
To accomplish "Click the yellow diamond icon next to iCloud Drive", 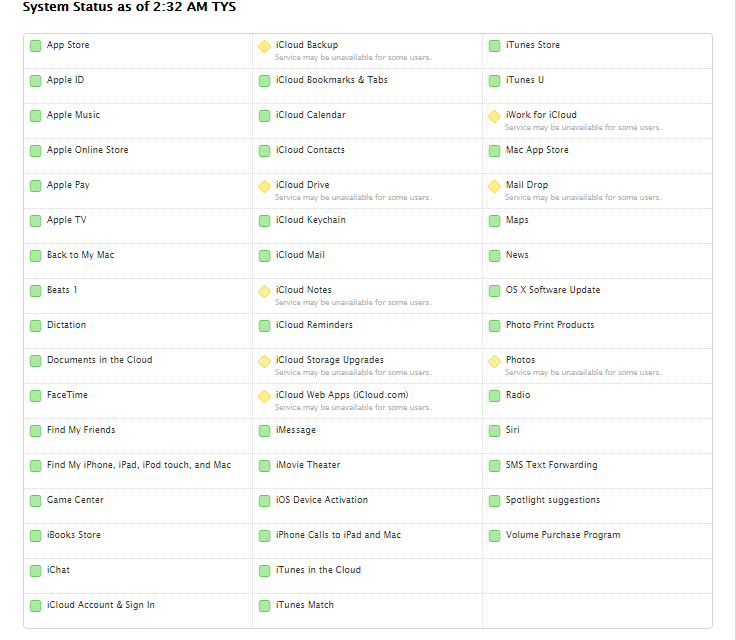I will click(264, 186).
